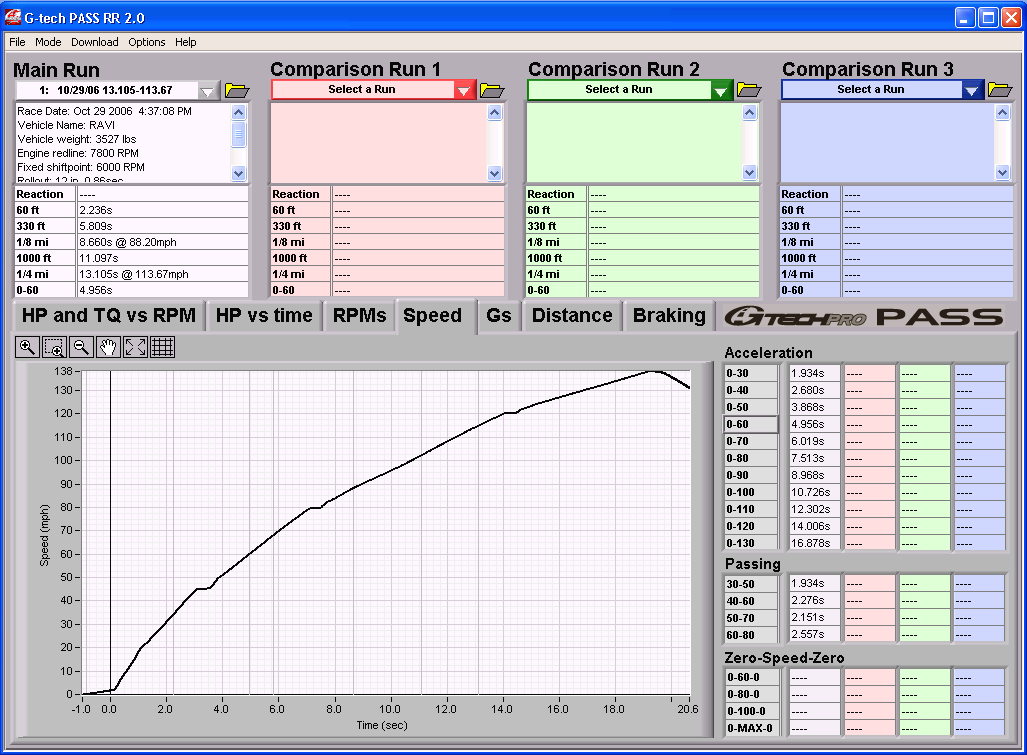Image resolution: width=1027 pixels, height=755 pixels.
Task: Select the zoom out magnifier tool
Action: (x=81, y=347)
